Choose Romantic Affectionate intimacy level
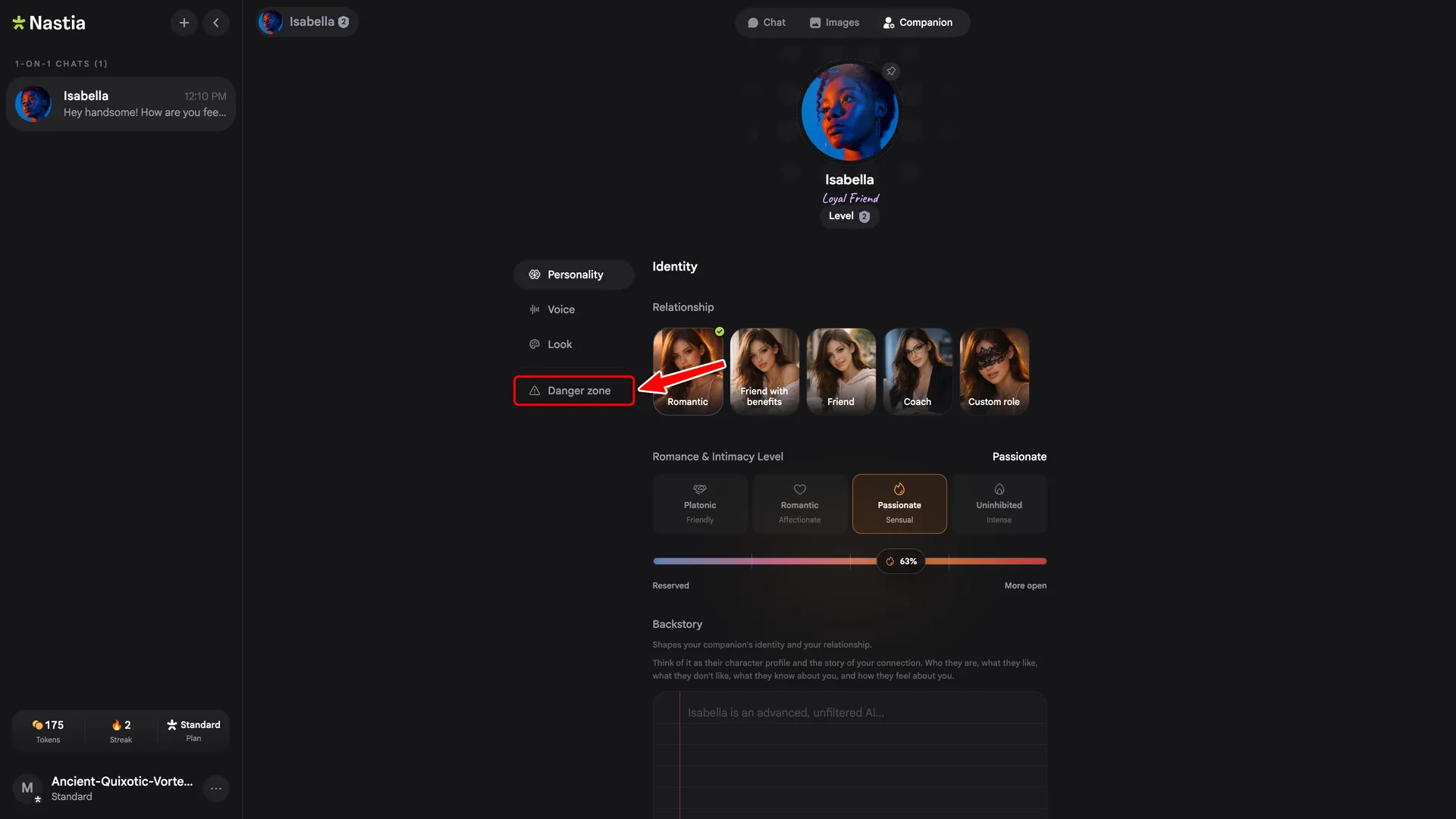Viewport: 1456px width, 819px height. click(800, 504)
